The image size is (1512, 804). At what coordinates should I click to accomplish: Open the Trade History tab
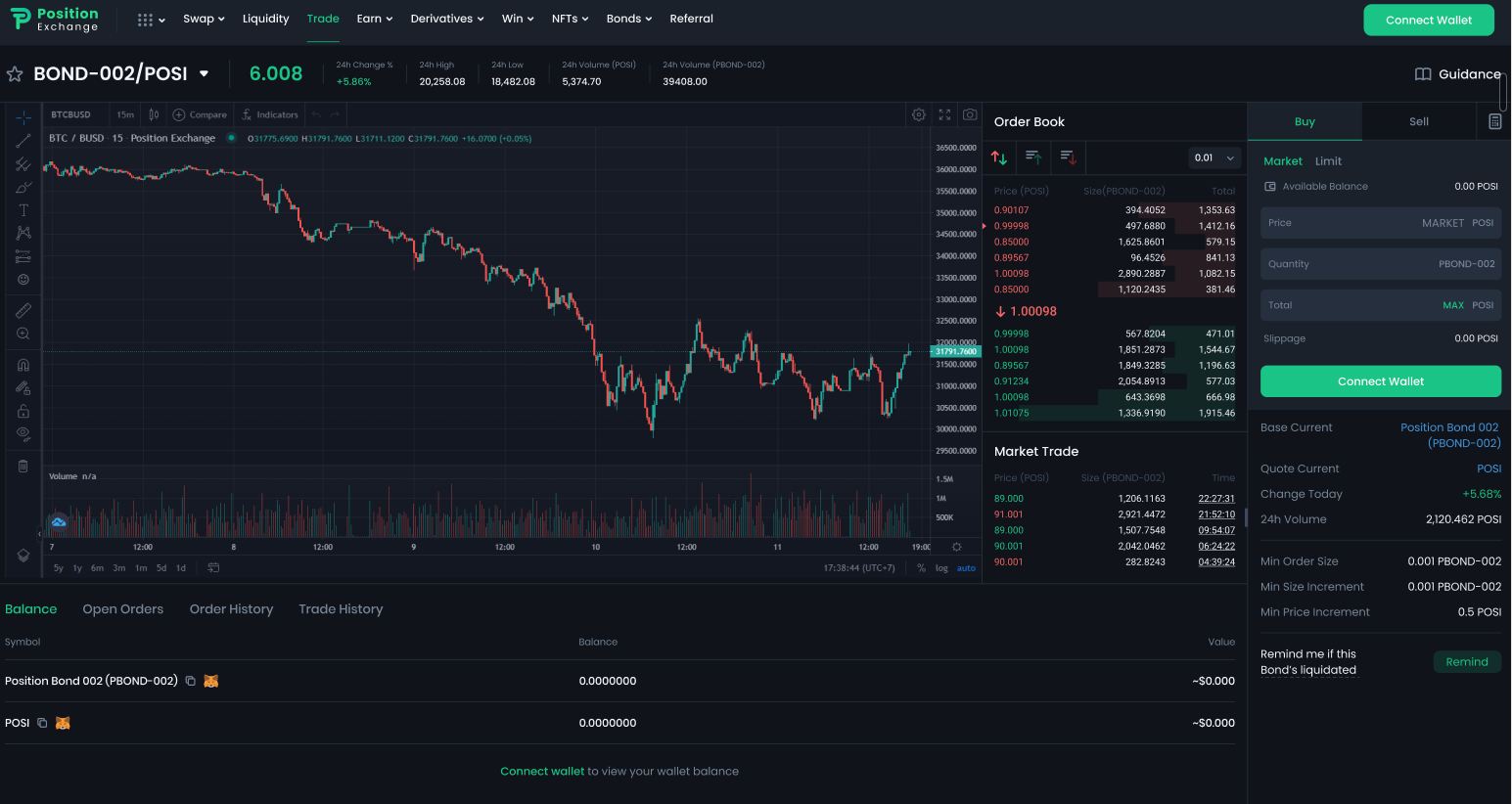tap(341, 609)
